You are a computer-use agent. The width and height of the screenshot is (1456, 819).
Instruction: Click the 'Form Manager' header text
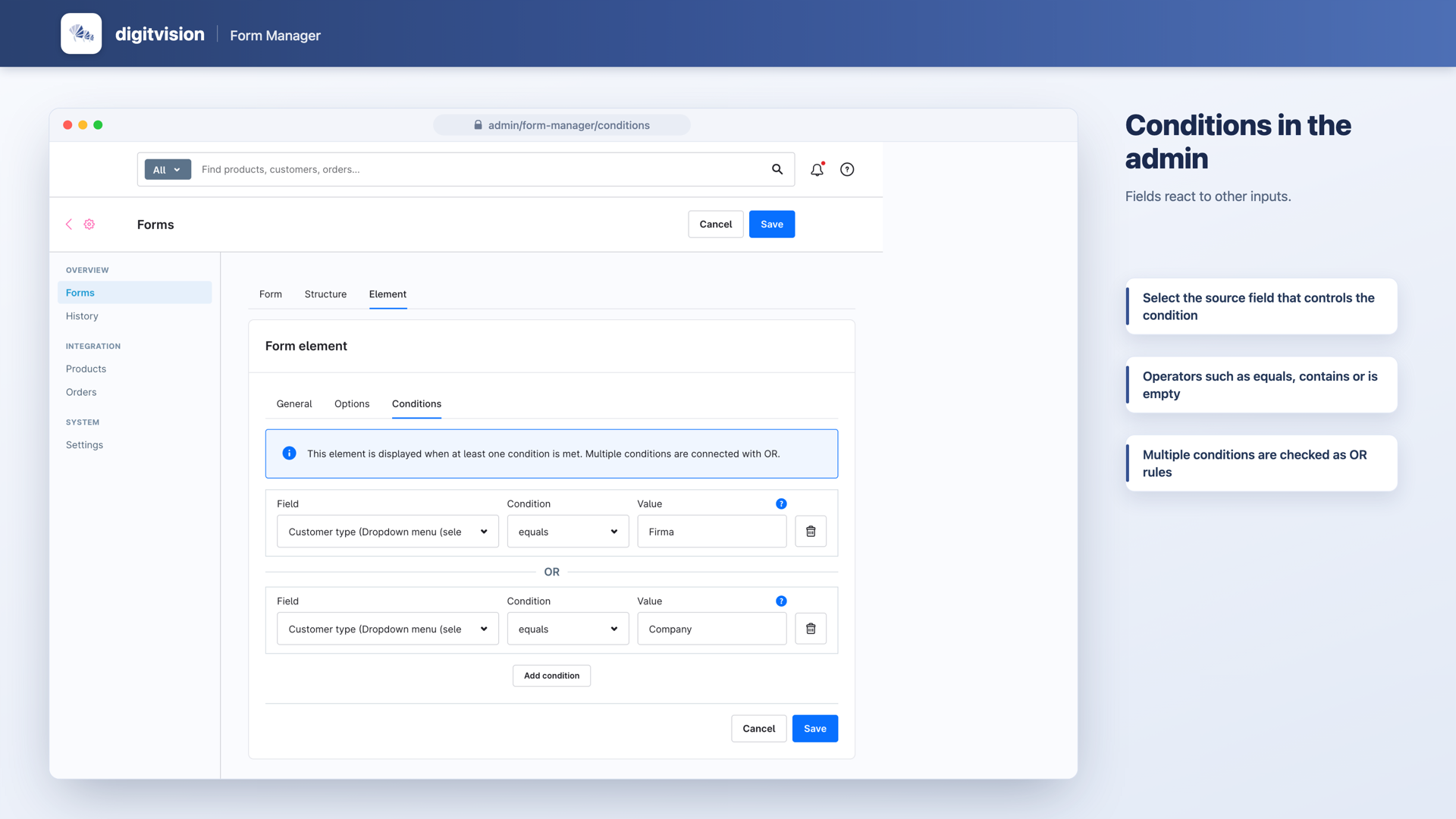pyautogui.click(x=275, y=36)
